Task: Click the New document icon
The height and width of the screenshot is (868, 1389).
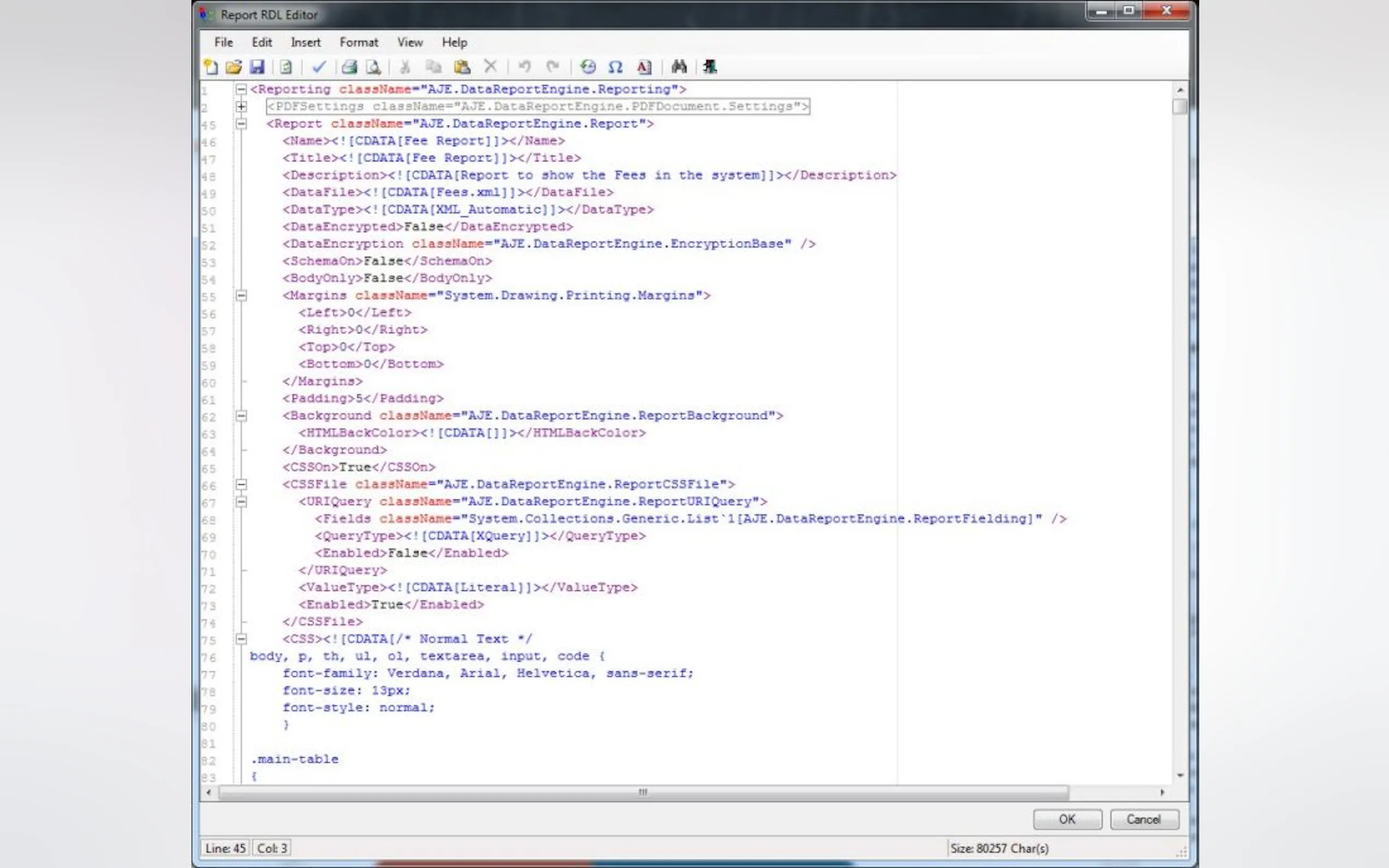Action: (211, 67)
